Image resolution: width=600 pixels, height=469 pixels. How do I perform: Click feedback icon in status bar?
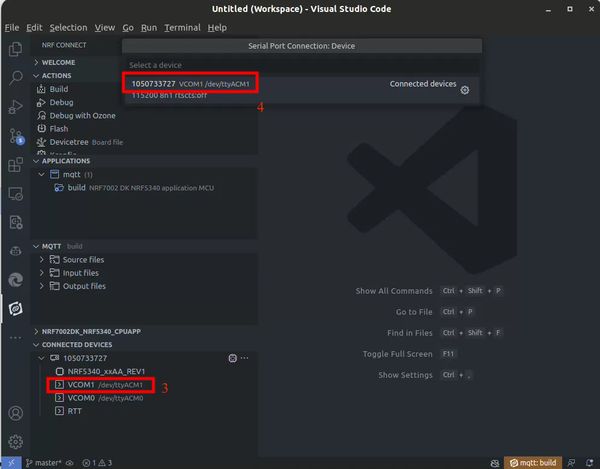[x=571, y=463]
